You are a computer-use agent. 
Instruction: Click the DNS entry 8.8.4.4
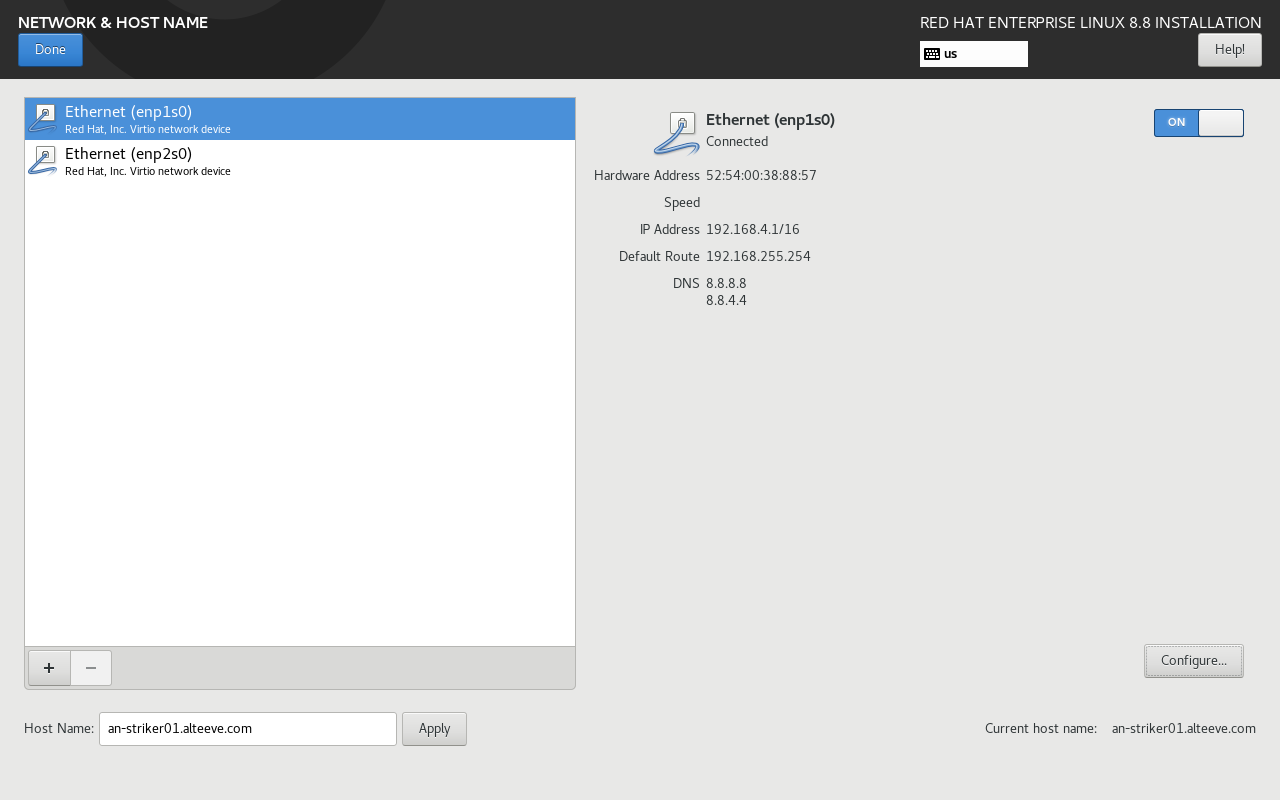click(726, 301)
